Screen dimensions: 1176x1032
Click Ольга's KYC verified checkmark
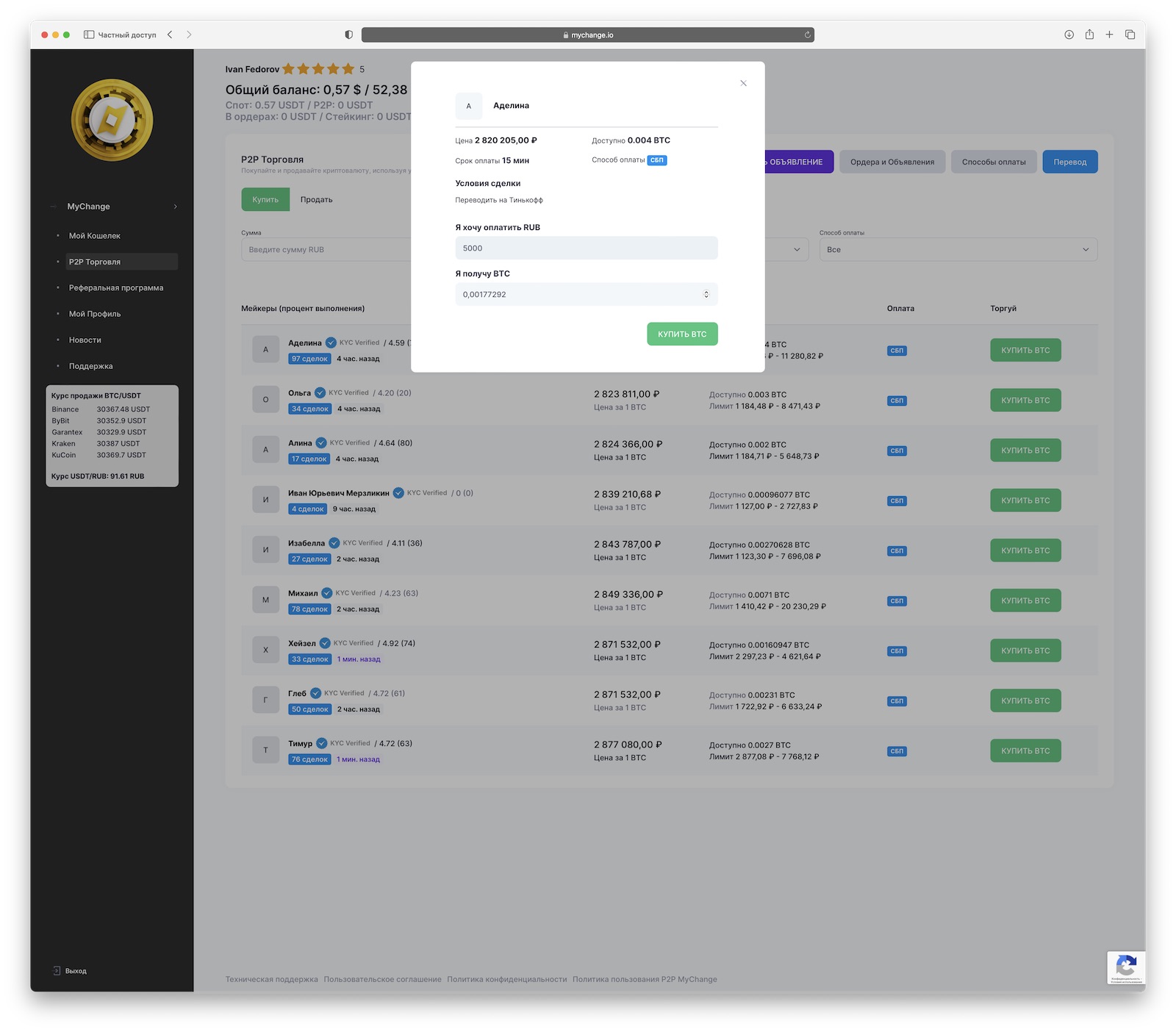pos(320,393)
